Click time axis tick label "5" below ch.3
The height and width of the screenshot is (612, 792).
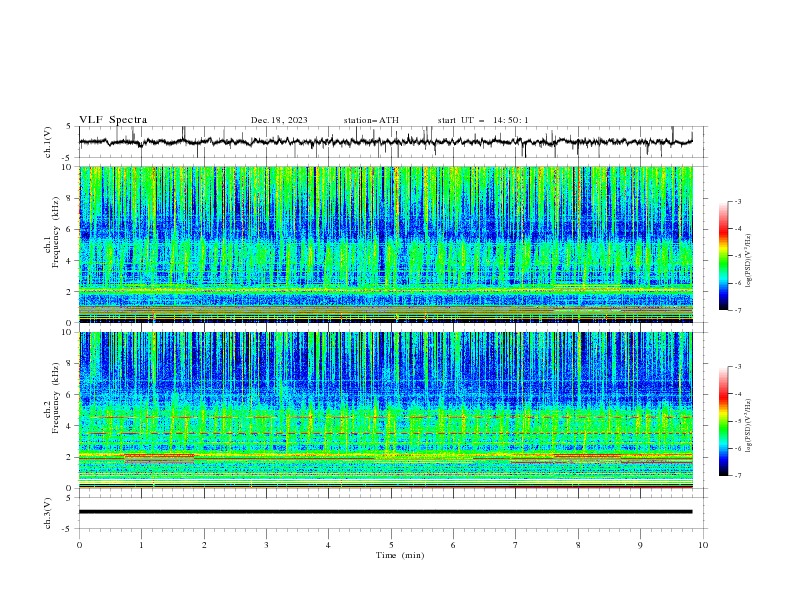[x=391, y=545]
